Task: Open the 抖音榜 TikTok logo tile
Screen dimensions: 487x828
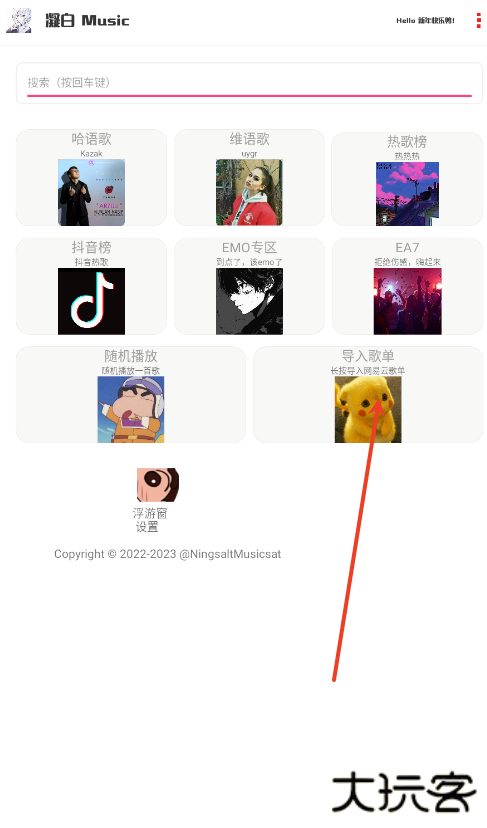Action: (x=91, y=301)
